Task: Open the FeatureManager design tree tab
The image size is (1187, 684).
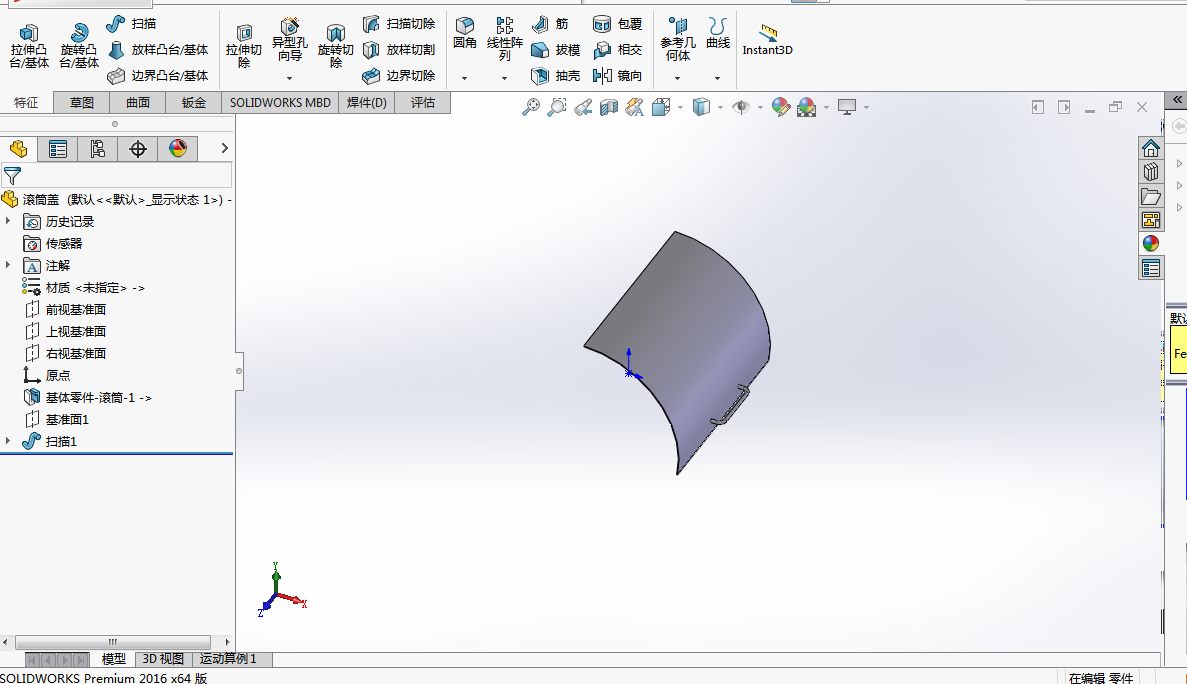Action: pyautogui.click(x=18, y=149)
